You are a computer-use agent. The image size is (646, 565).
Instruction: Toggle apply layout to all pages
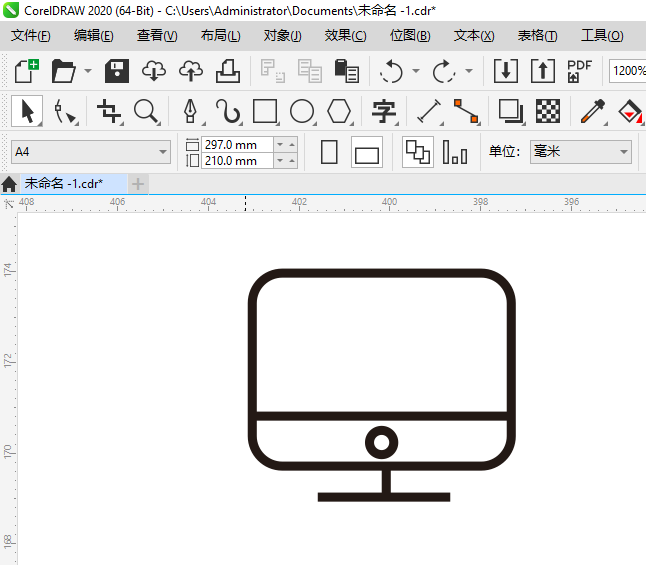418,152
